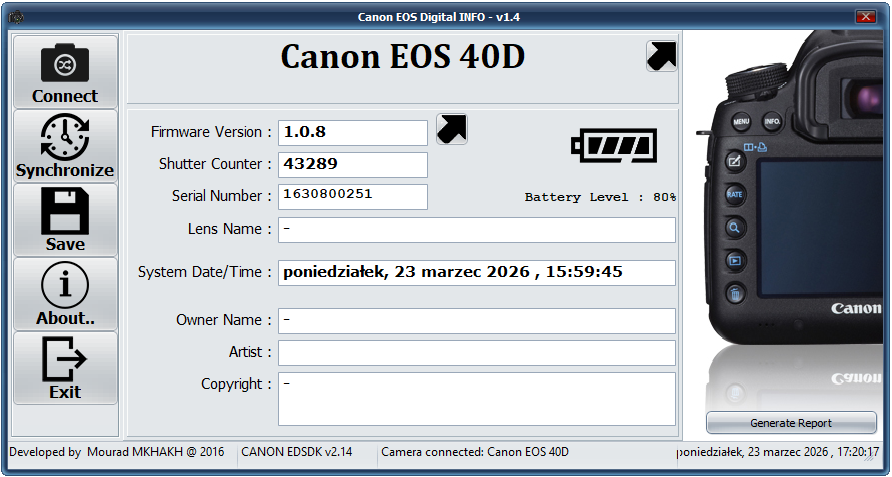The height and width of the screenshot is (477, 892).
Task: Click the Canon camera product image
Action: (790, 200)
